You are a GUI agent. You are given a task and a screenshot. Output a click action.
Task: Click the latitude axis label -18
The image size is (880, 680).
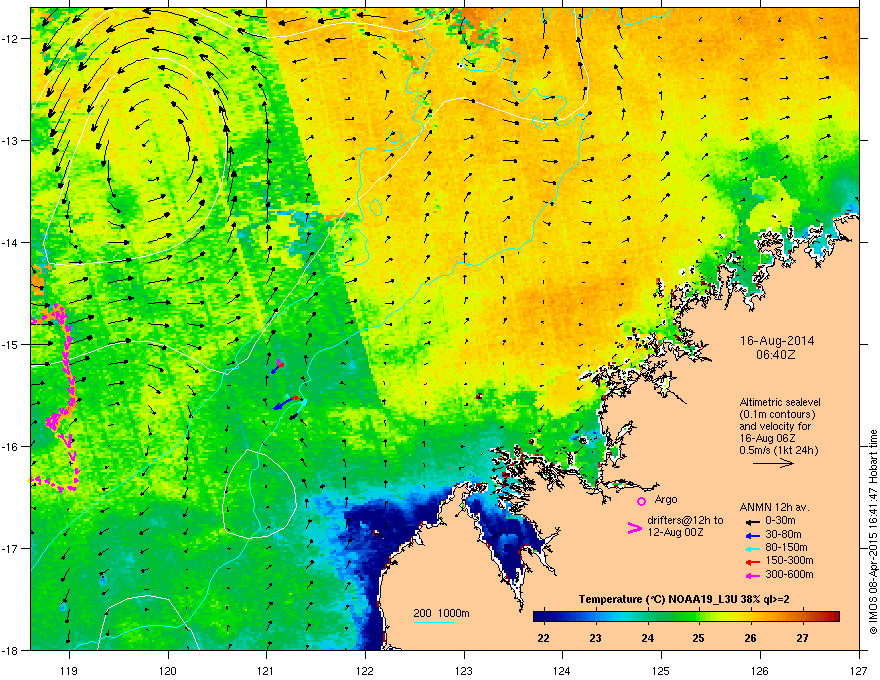pos(10,650)
